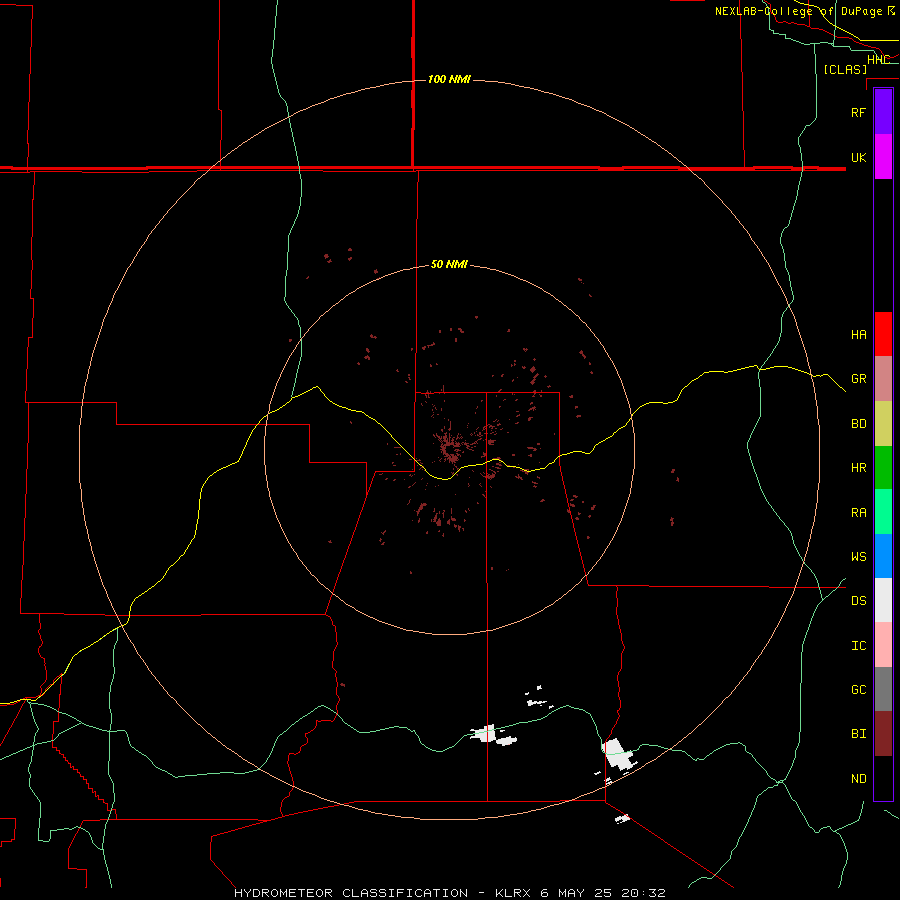
Task: Click the red HA legend color swatch
Action: [883, 334]
